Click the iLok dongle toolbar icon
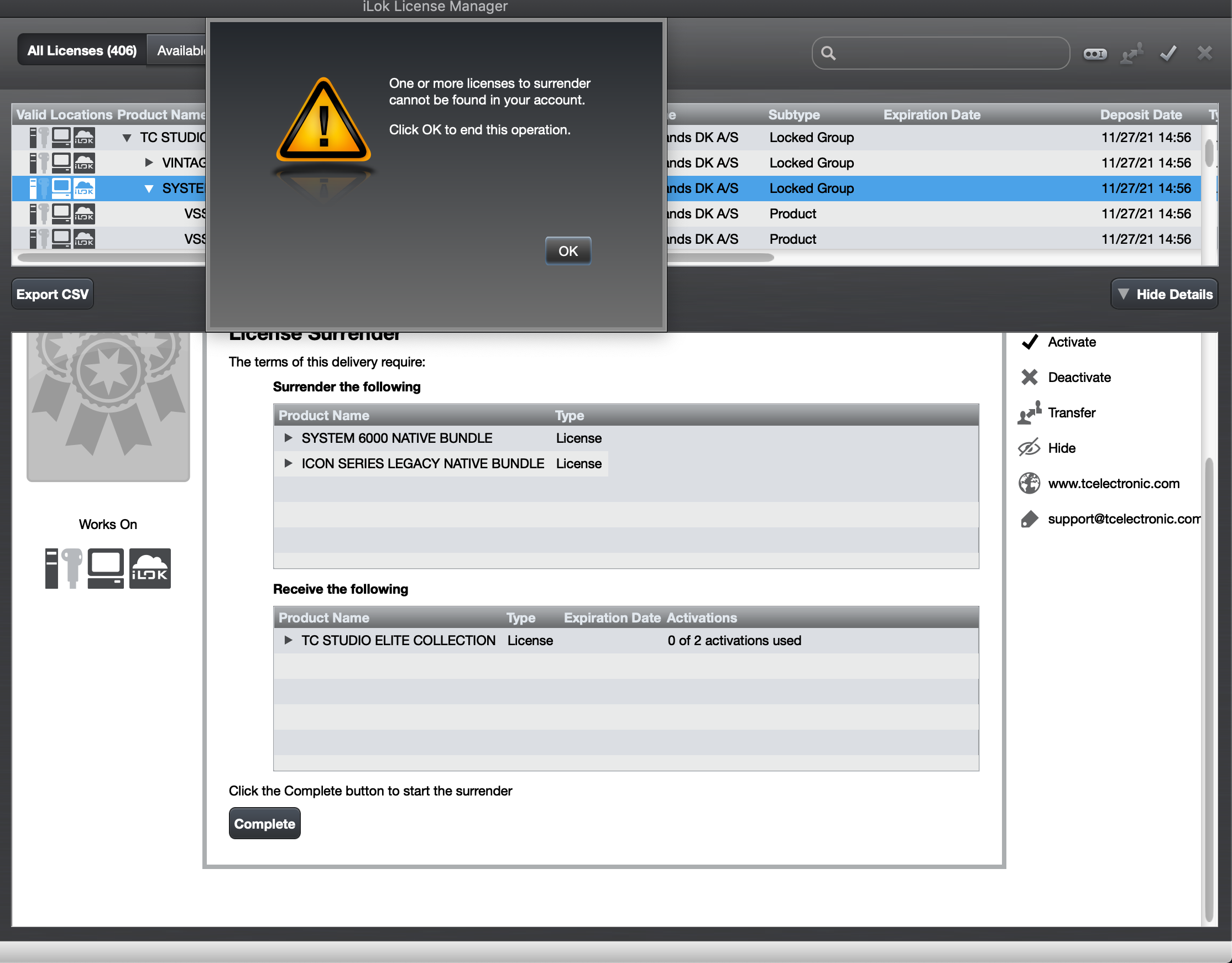 [1095, 54]
